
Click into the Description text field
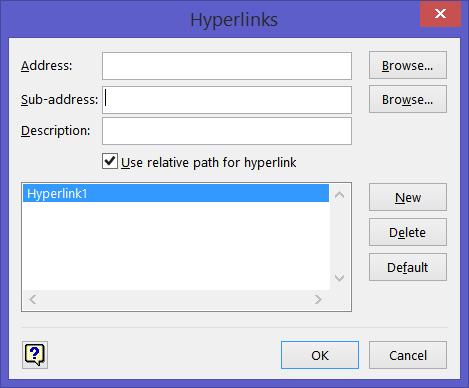pos(227,131)
